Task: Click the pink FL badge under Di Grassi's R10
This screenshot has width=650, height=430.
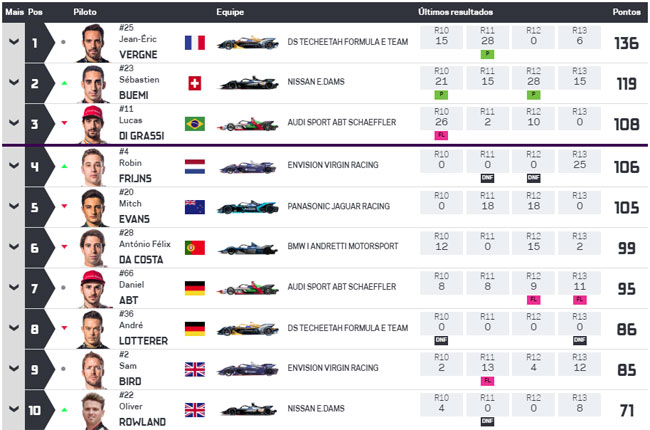Action: [x=441, y=135]
